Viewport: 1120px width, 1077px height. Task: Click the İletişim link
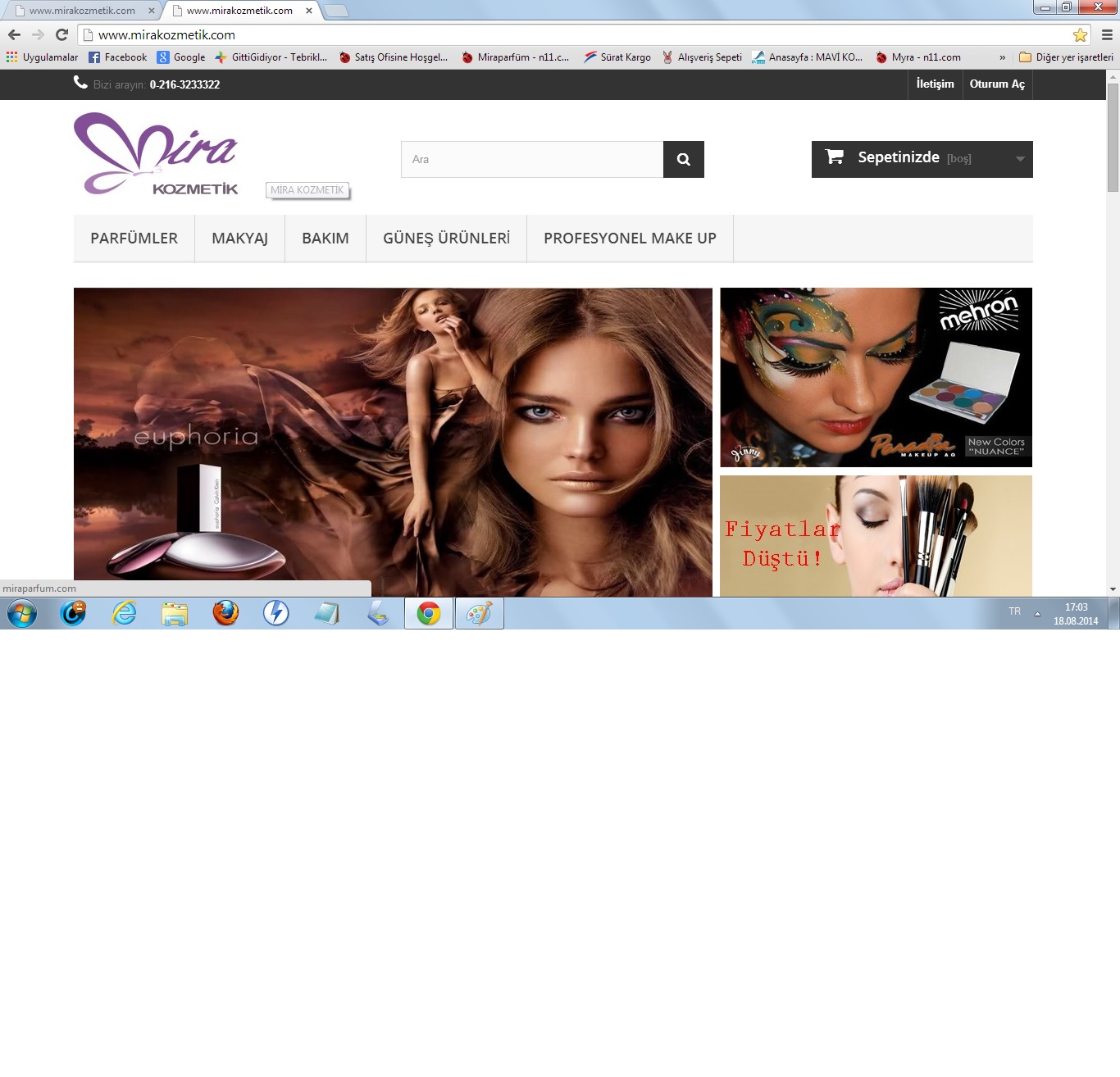coord(936,84)
